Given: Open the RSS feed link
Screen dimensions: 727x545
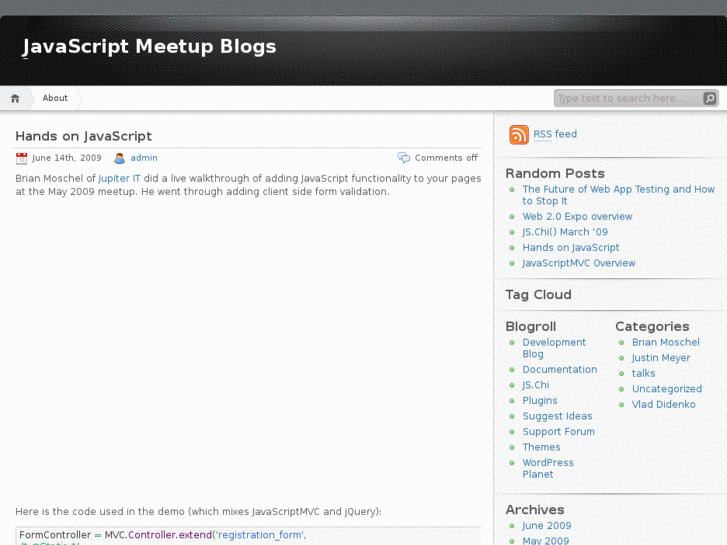Looking at the screenshot, I should coord(555,134).
